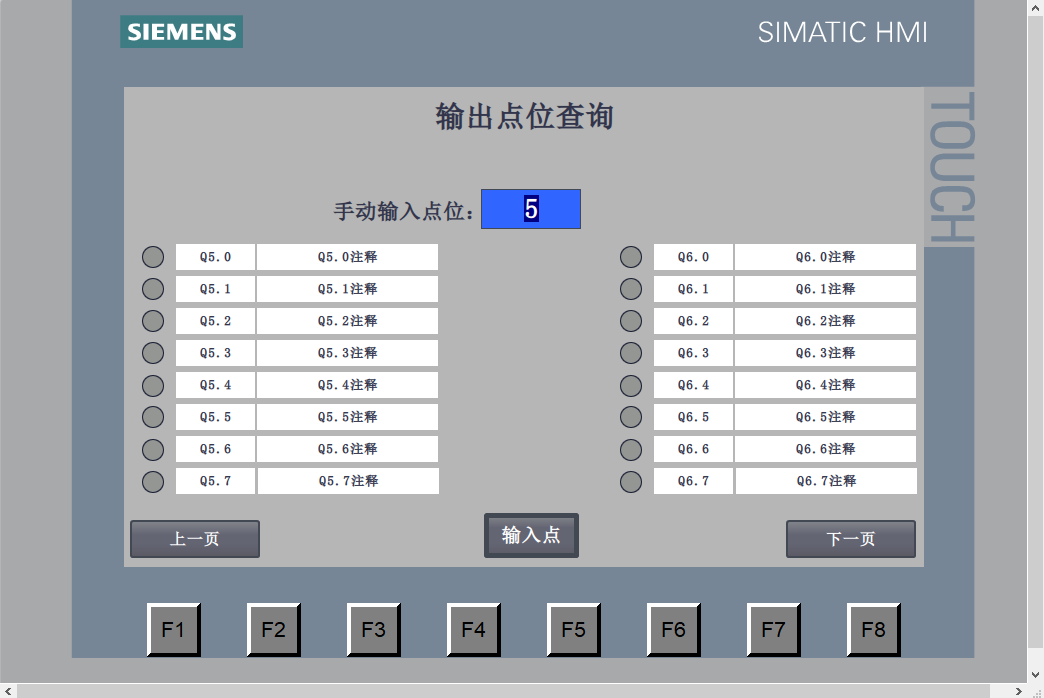Screen dimensions: 1044x698
Task: Select the Q5.5 address label
Action: [215, 417]
